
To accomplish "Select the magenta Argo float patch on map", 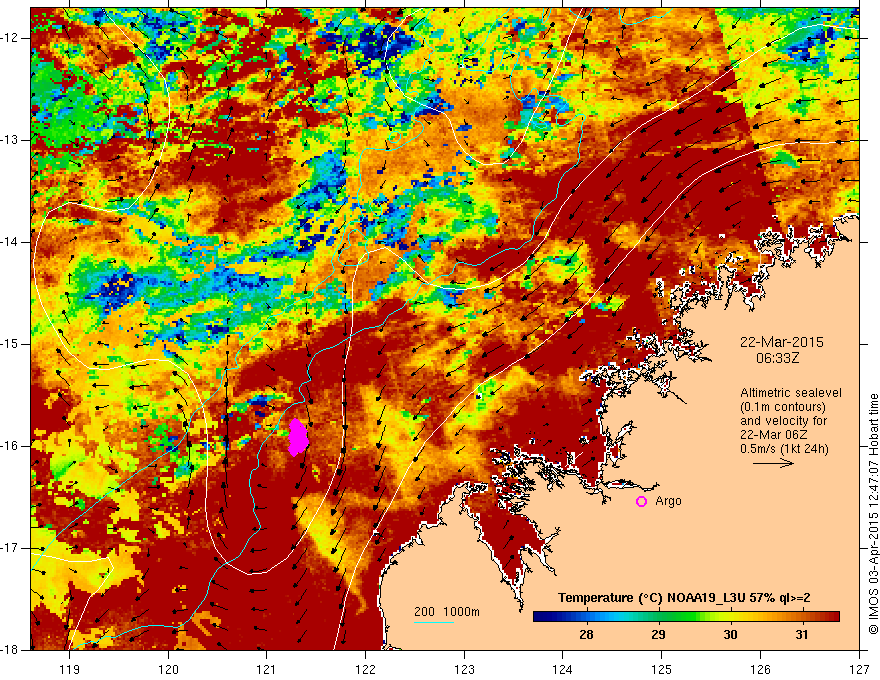I will coord(298,437).
